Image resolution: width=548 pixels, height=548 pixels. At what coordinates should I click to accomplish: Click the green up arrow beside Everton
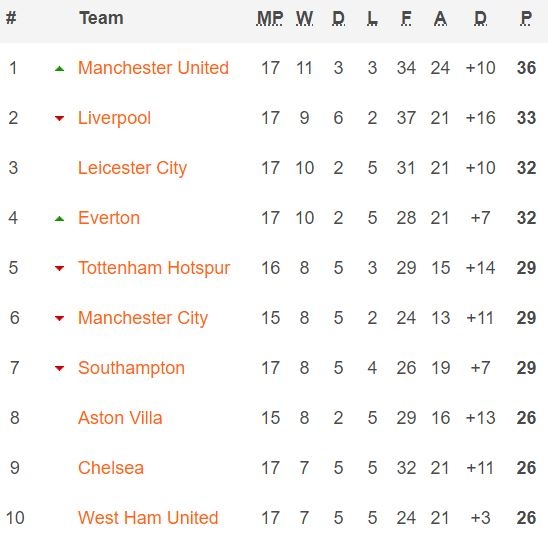pyautogui.click(x=59, y=219)
